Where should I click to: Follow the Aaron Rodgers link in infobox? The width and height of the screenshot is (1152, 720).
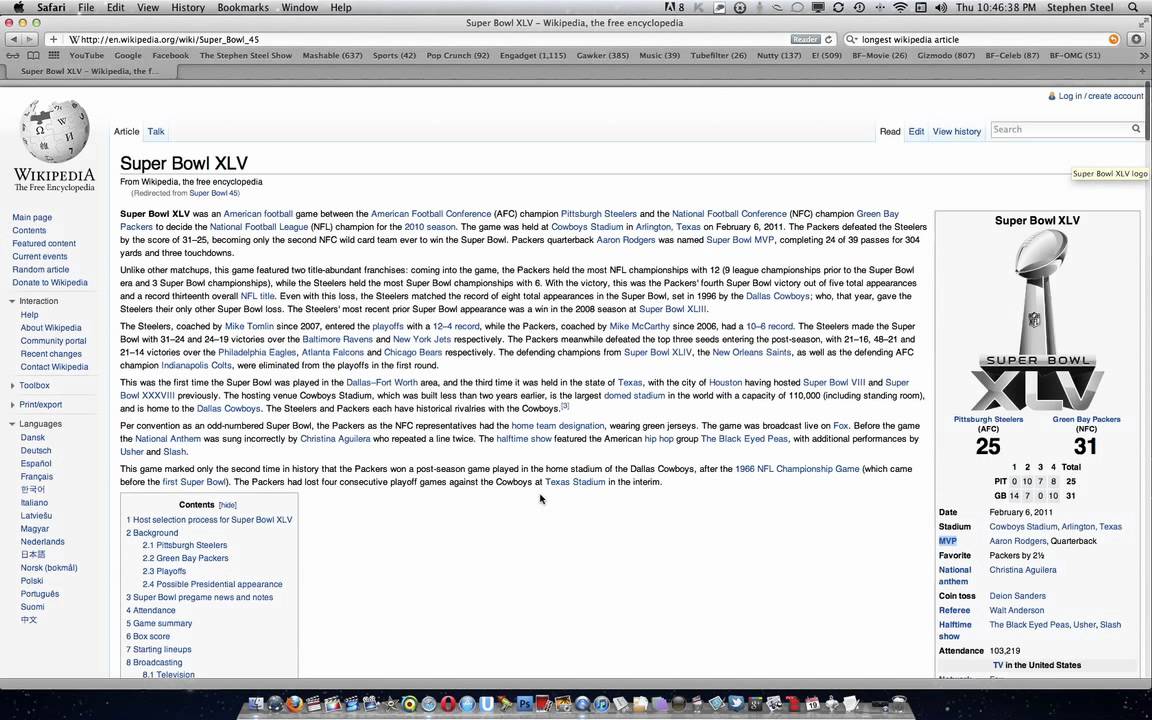tap(1018, 541)
